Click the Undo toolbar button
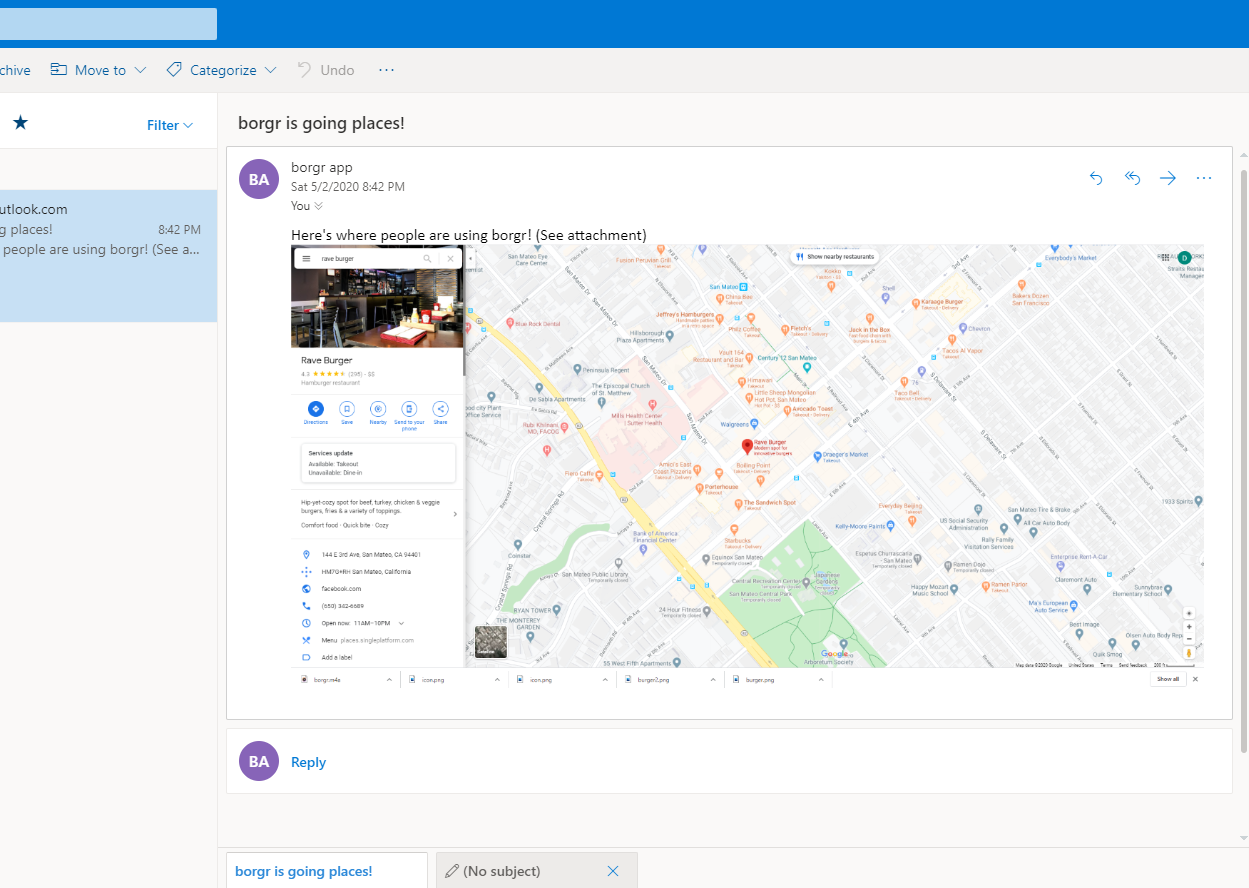Image resolution: width=1249 pixels, height=888 pixels. (x=326, y=70)
